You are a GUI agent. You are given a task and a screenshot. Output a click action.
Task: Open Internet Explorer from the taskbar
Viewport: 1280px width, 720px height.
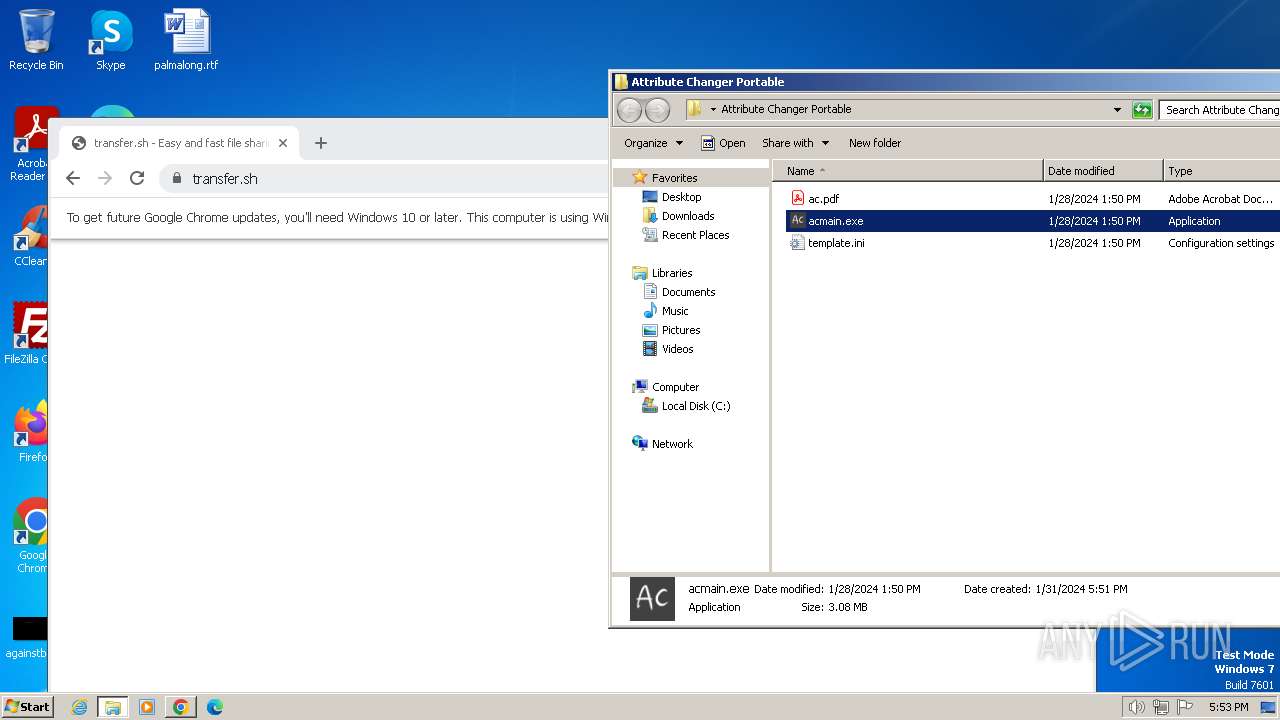coord(79,707)
